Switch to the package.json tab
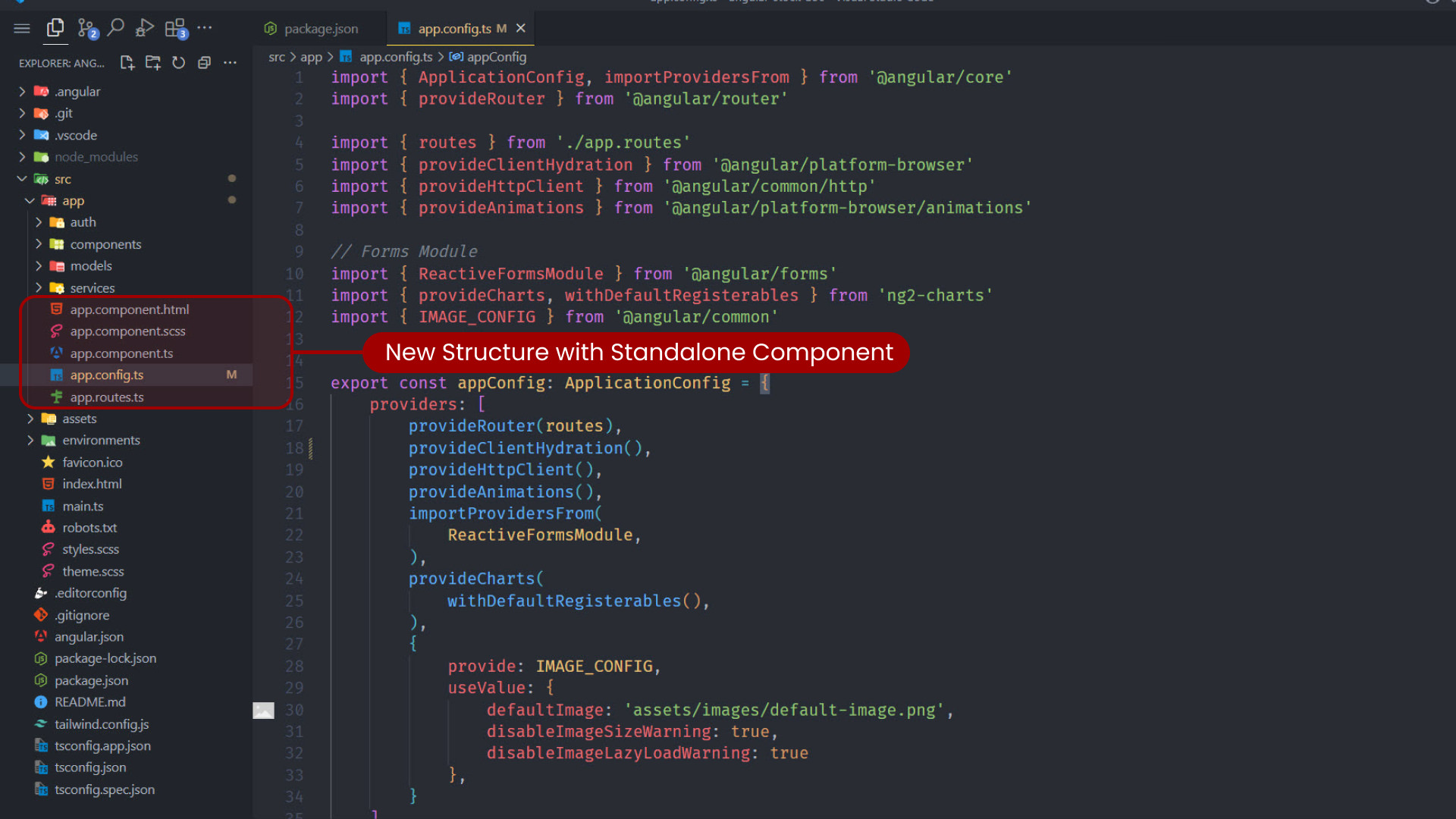The image size is (1456, 819). pos(312,29)
